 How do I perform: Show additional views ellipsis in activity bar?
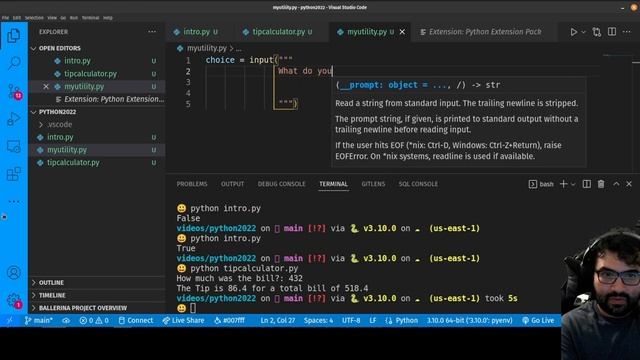coord(14,201)
